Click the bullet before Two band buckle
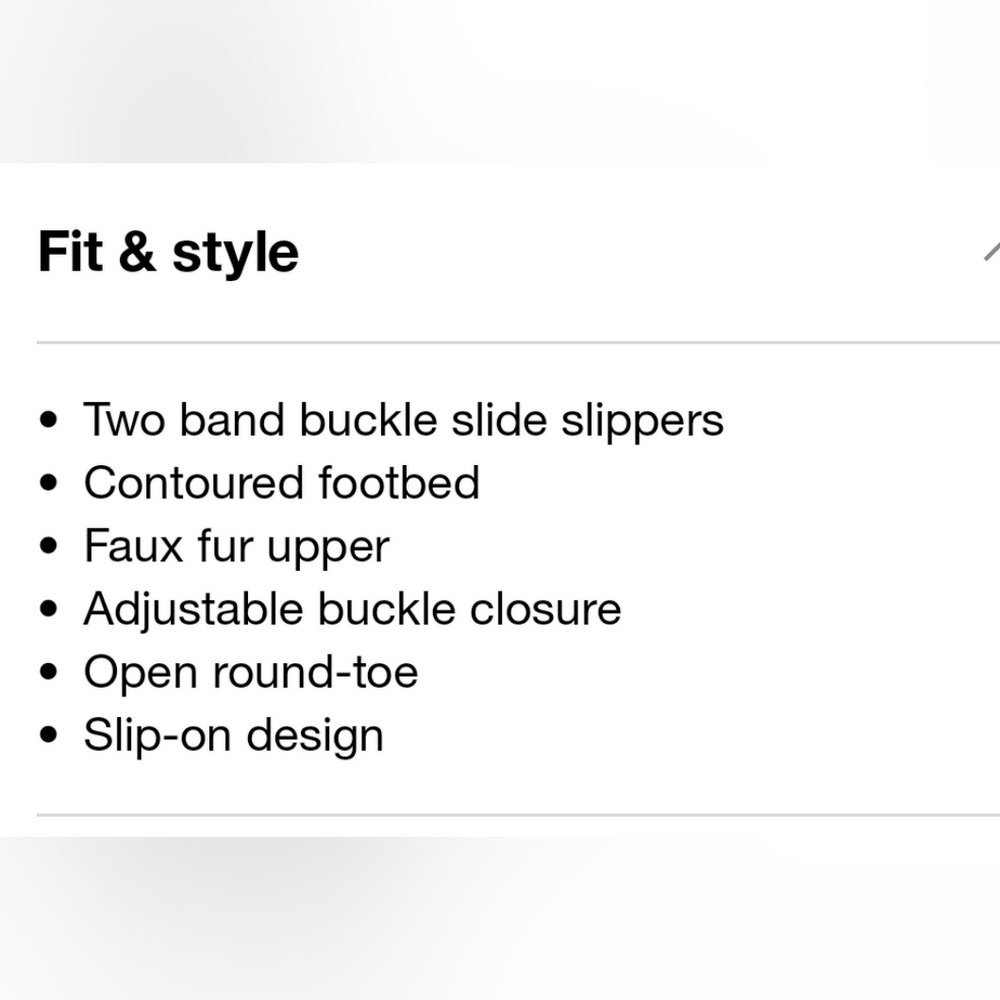 (x=48, y=420)
